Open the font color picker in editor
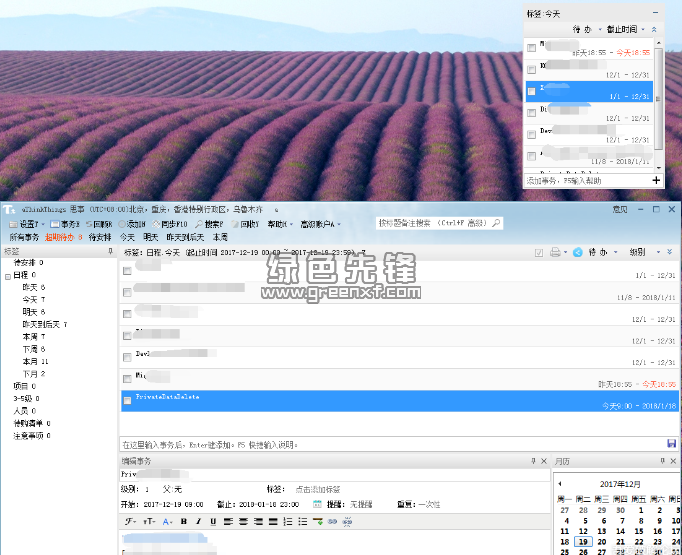682x555 pixels. coord(167,522)
